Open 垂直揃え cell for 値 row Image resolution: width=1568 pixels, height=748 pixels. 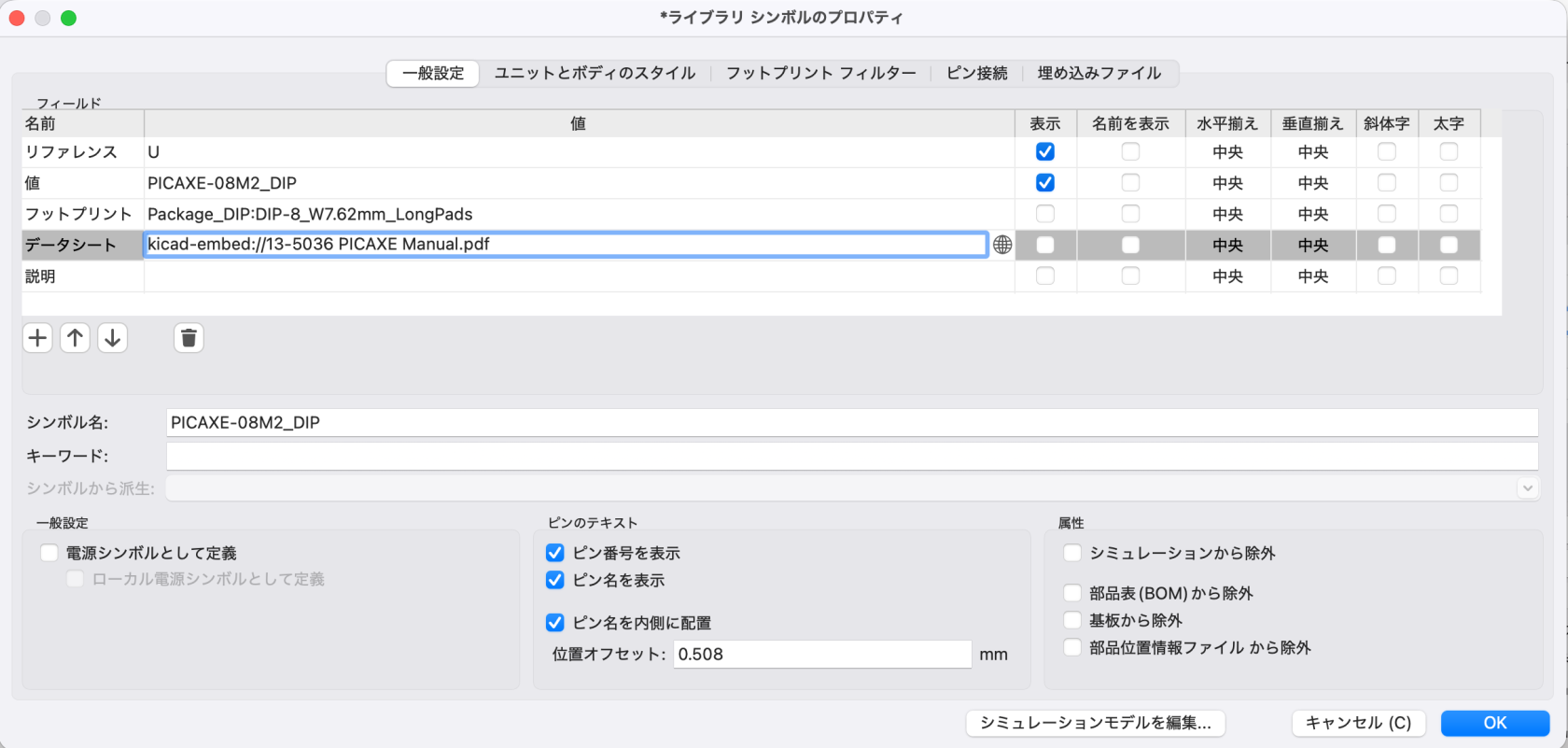1312,183
